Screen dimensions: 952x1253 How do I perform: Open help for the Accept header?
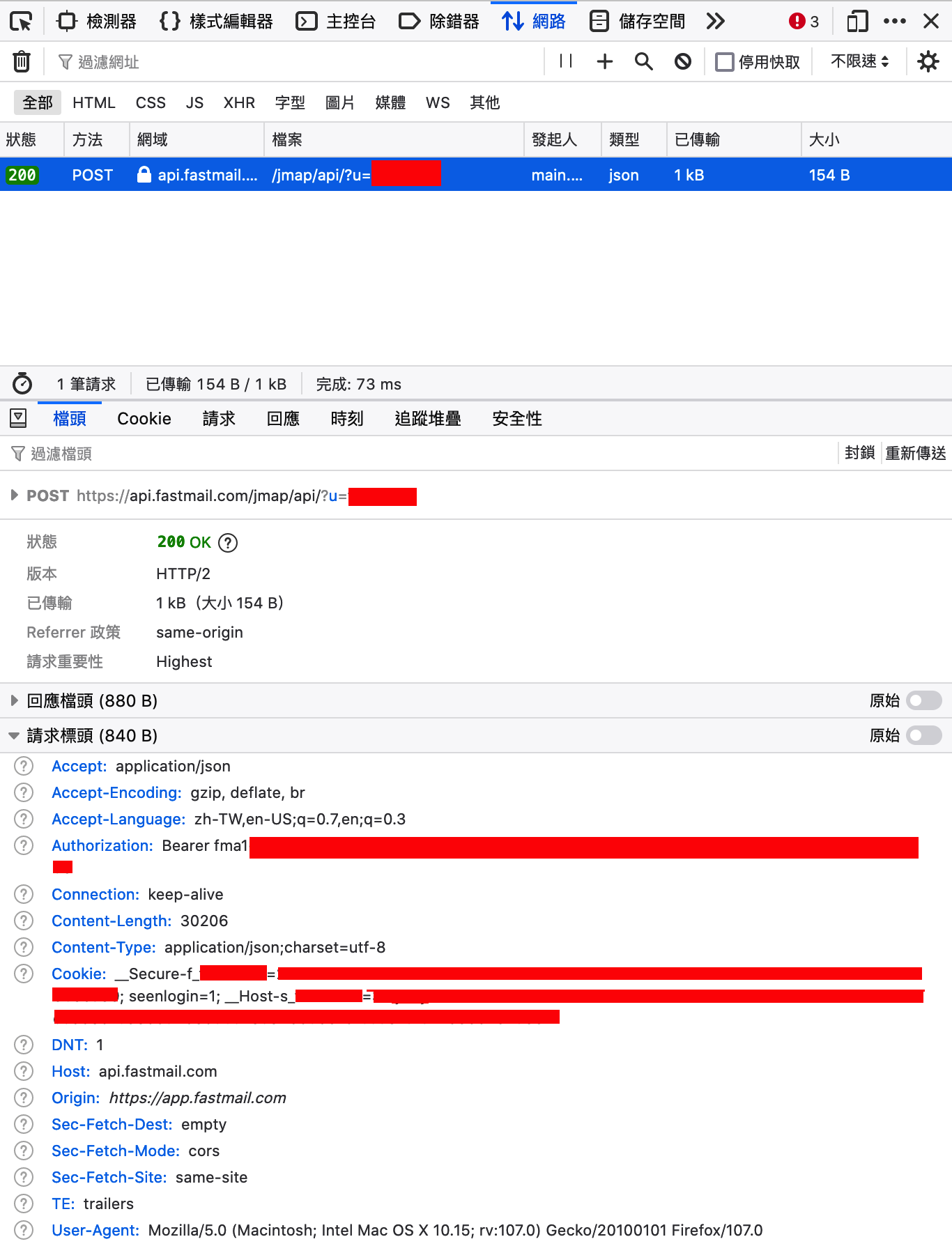pos(24,766)
